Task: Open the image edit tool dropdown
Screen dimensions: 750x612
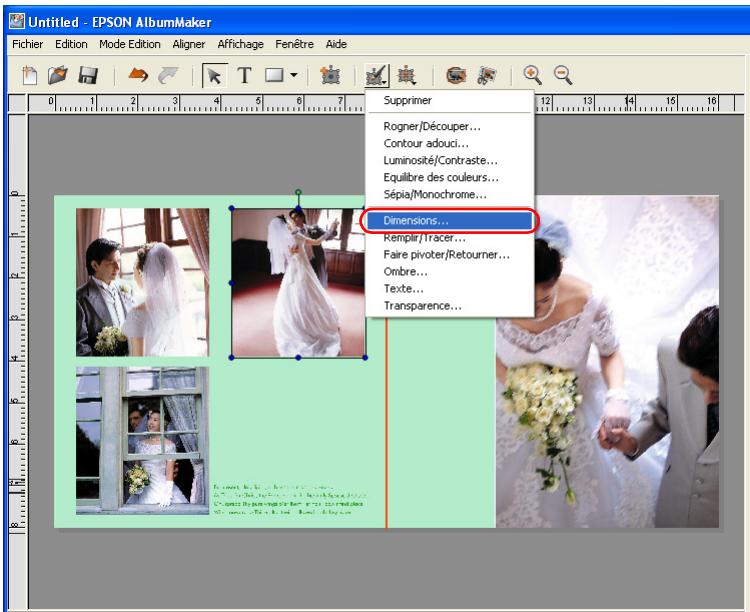Action: click(376, 76)
